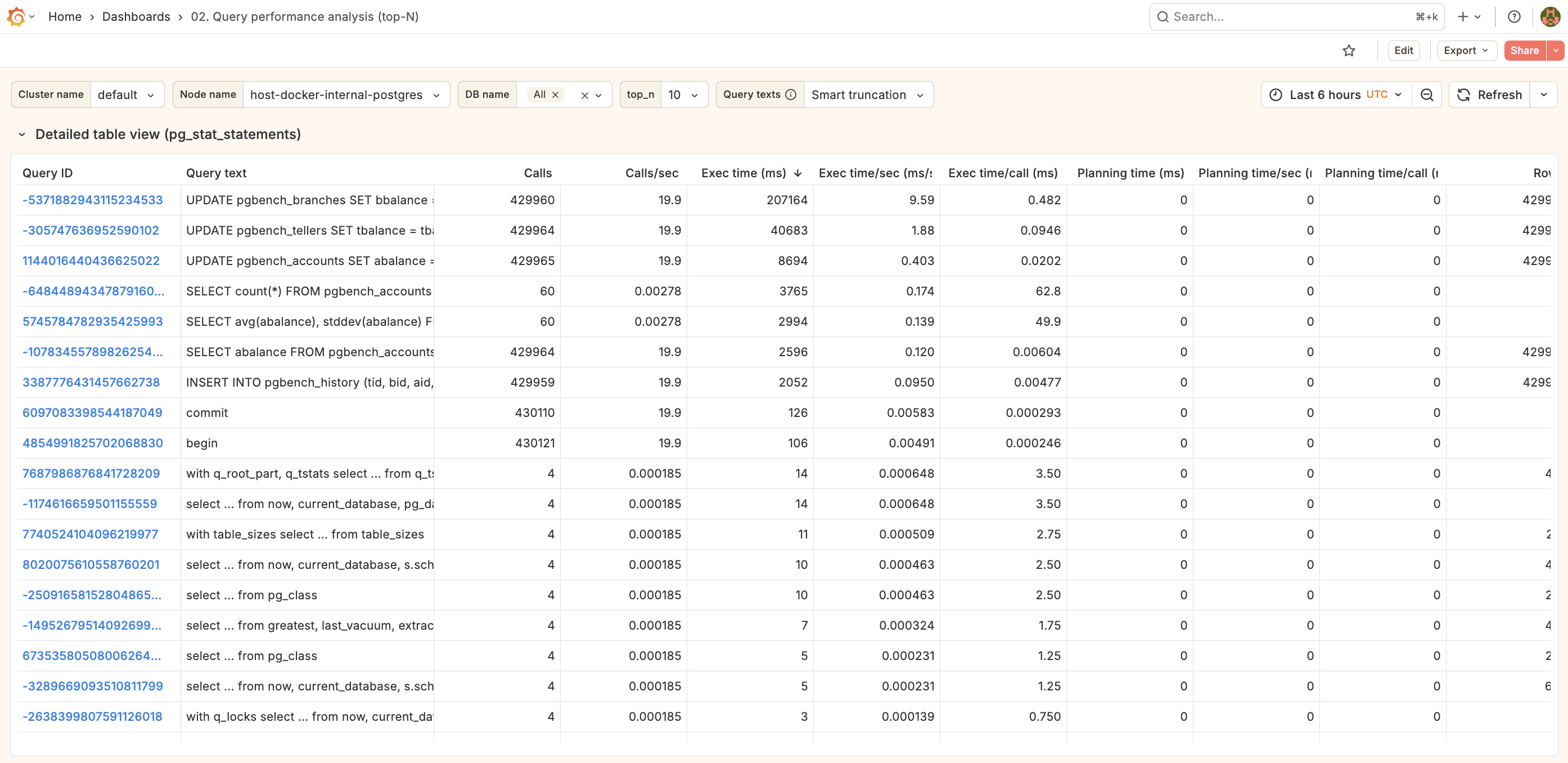This screenshot has width=1568, height=763.
Task: Open the user profile avatar
Action: coord(1550,16)
